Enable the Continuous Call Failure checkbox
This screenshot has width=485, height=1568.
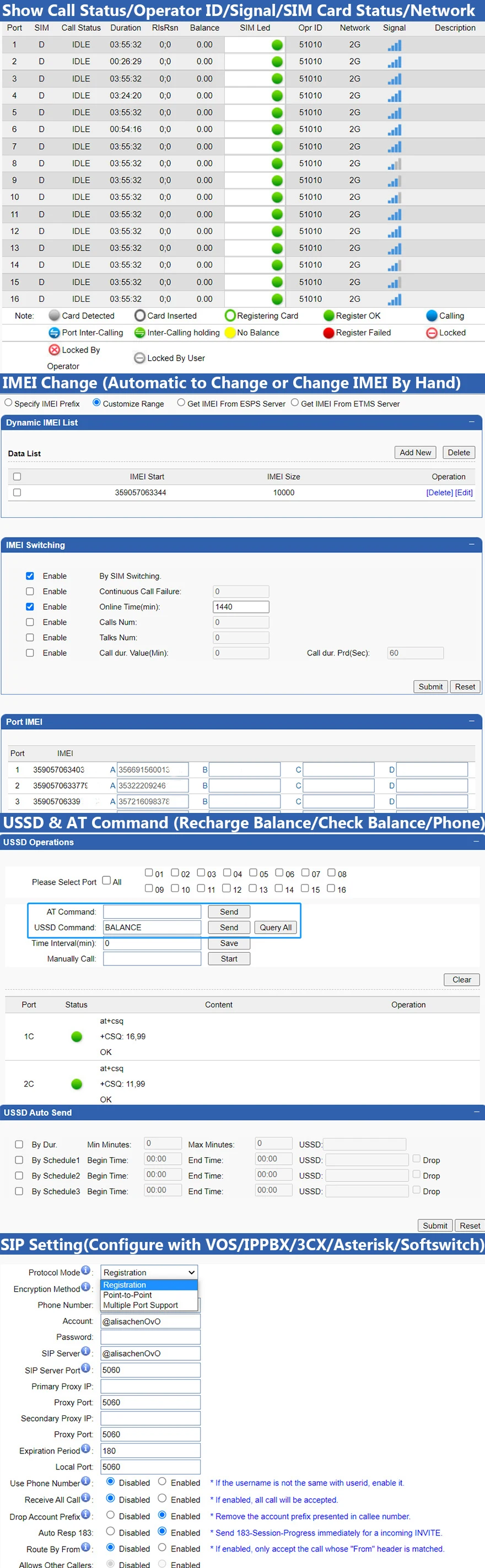click(30, 591)
